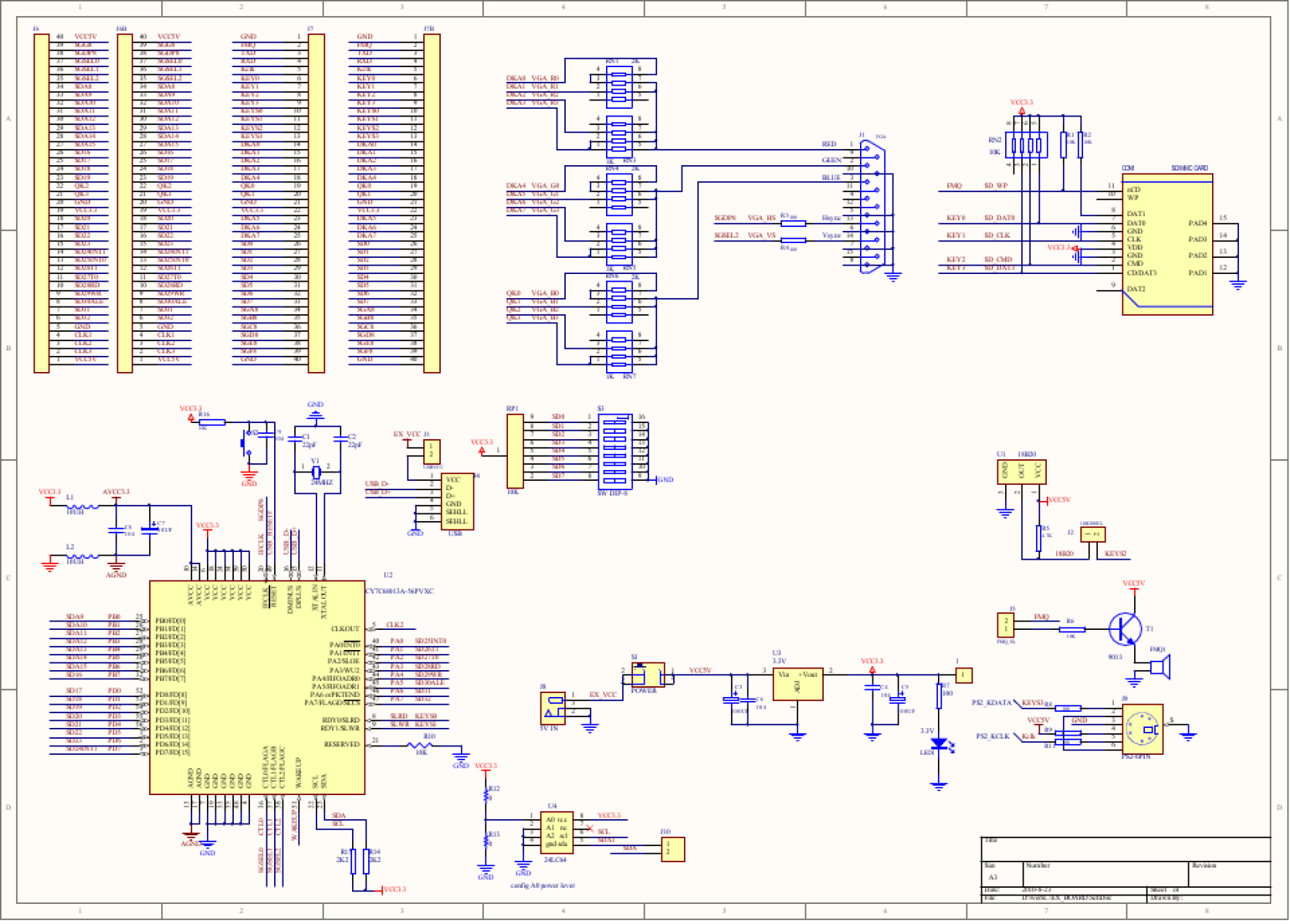Click the reset pushbutton S2 symbol
Image resolution: width=1290 pixels, height=924 pixels.
coord(246,443)
